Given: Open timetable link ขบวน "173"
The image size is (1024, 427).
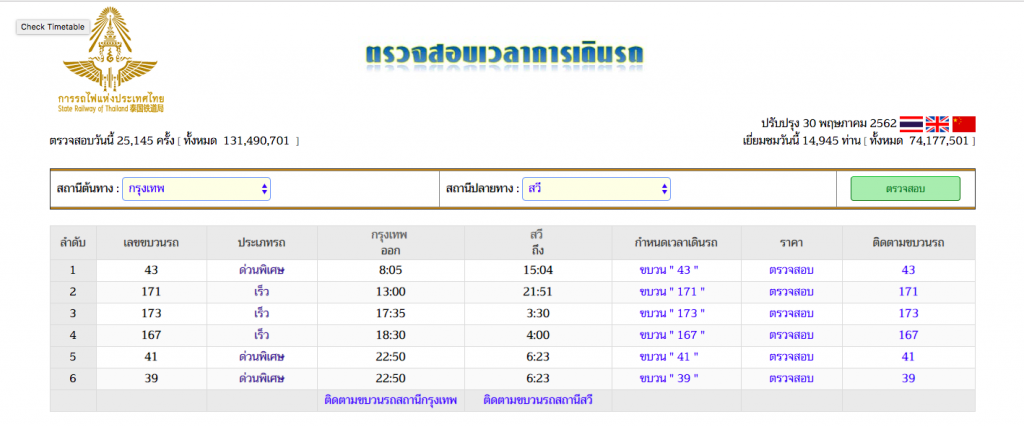Looking at the screenshot, I should click(672, 314).
